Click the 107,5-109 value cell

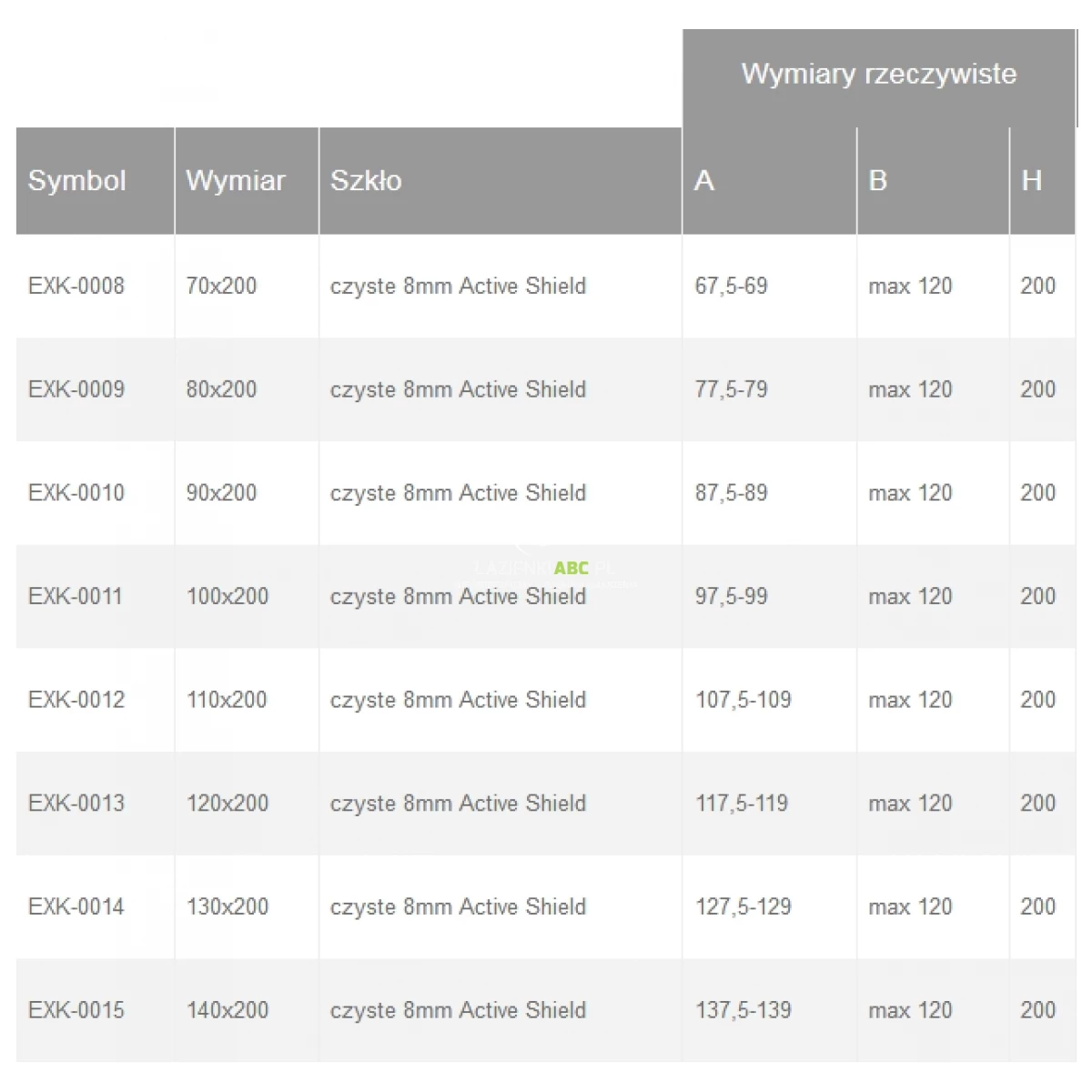coord(743,700)
